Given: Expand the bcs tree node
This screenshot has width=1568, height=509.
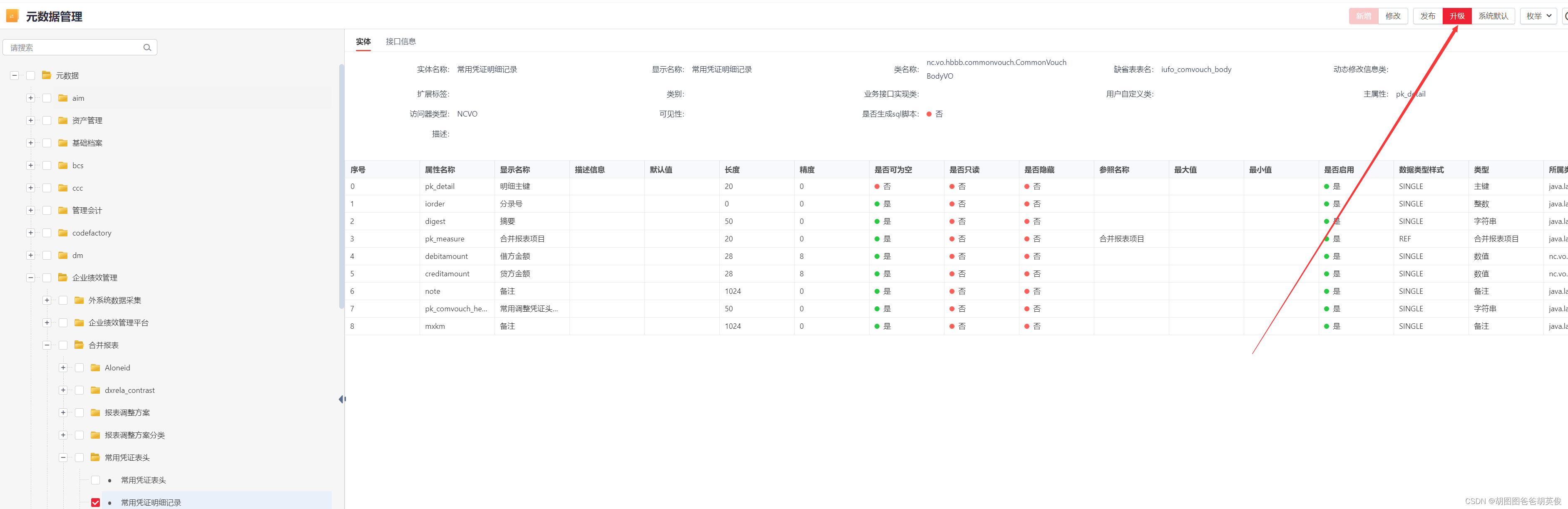Looking at the screenshot, I should click(x=30, y=166).
